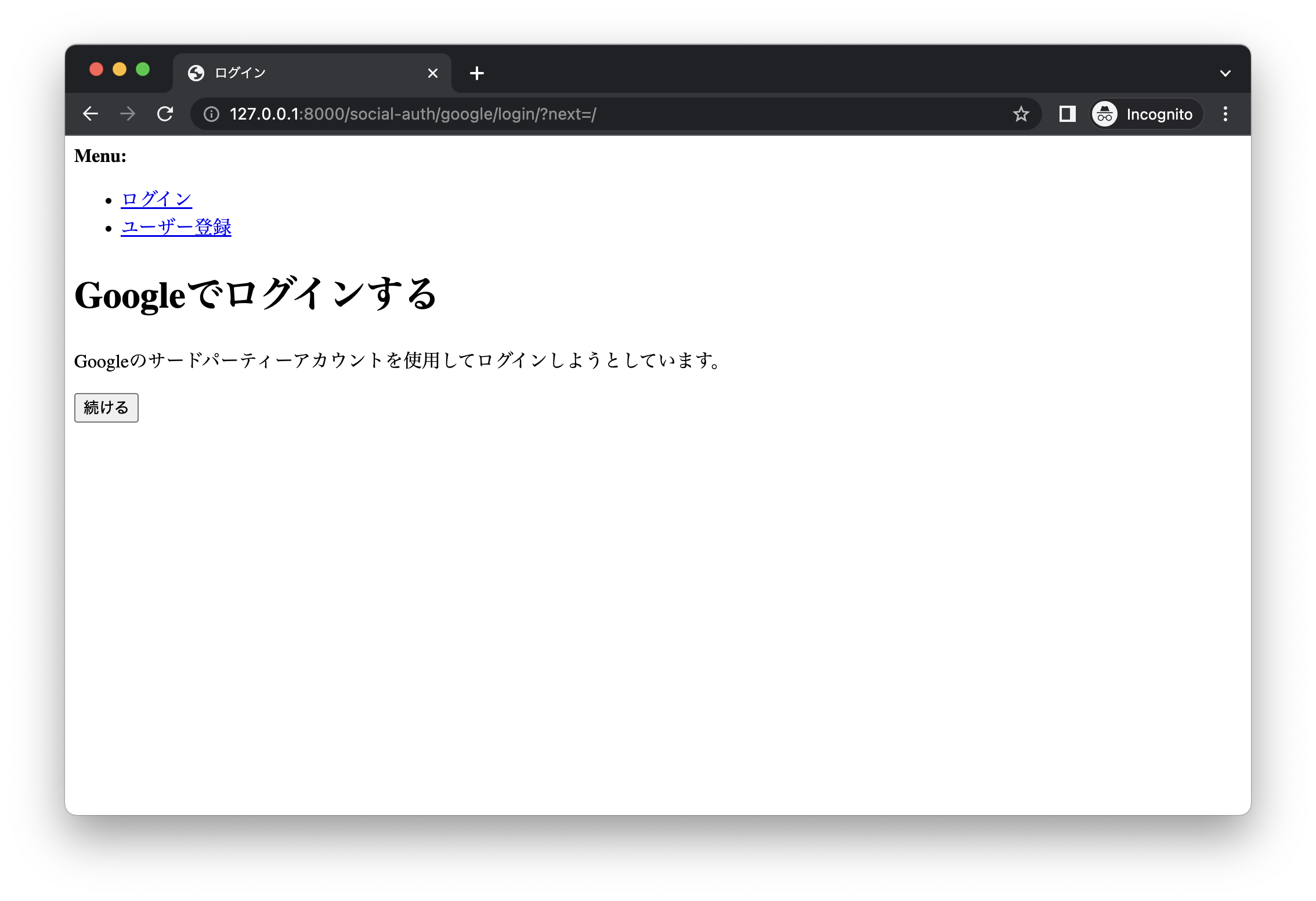Screen dimensions: 1316x901
Task: Close the ログイン tab
Action: [x=432, y=73]
